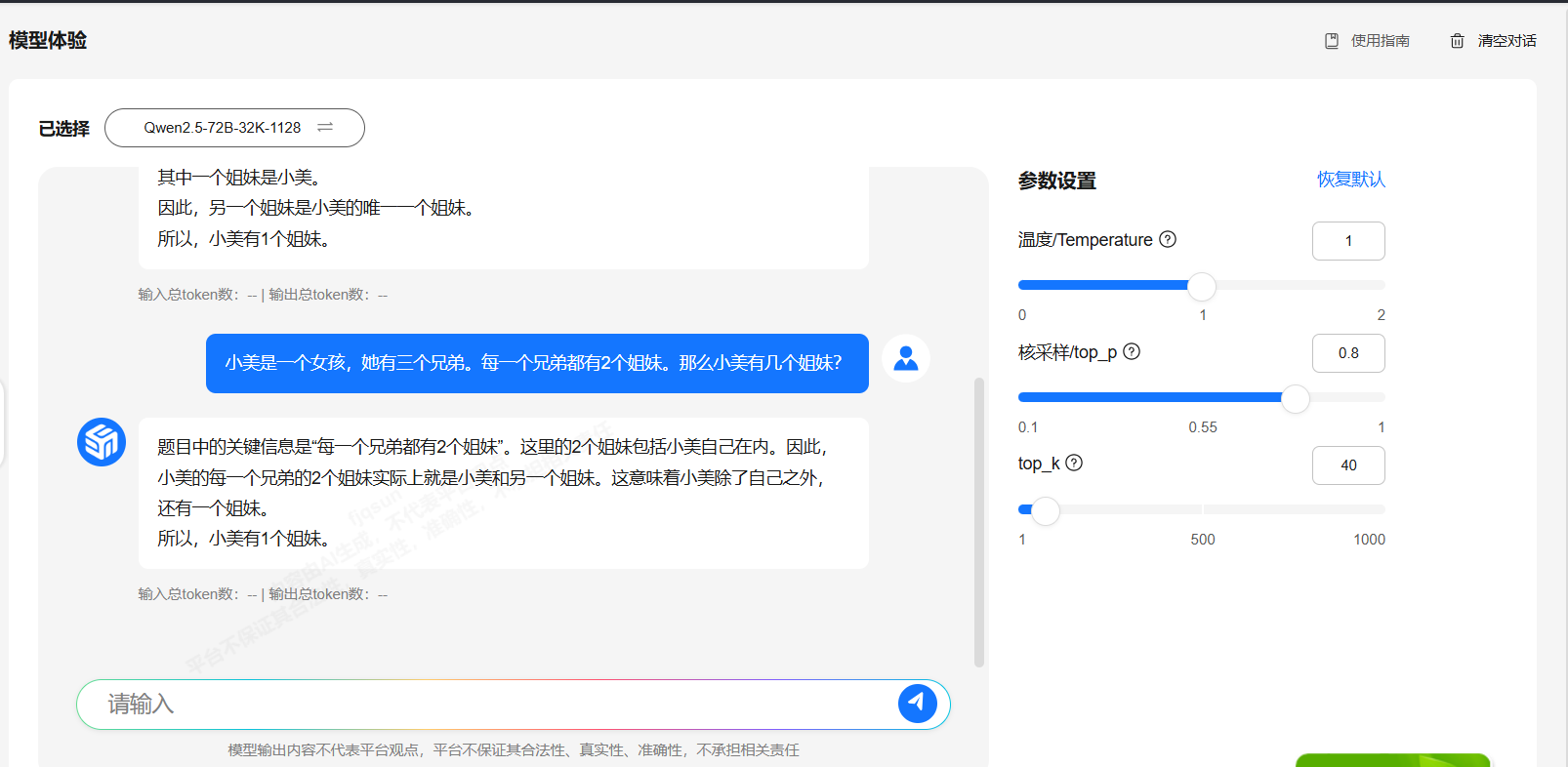1568x767 pixels.
Task: Click the Temperature slider handle
Action: (x=1202, y=286)
